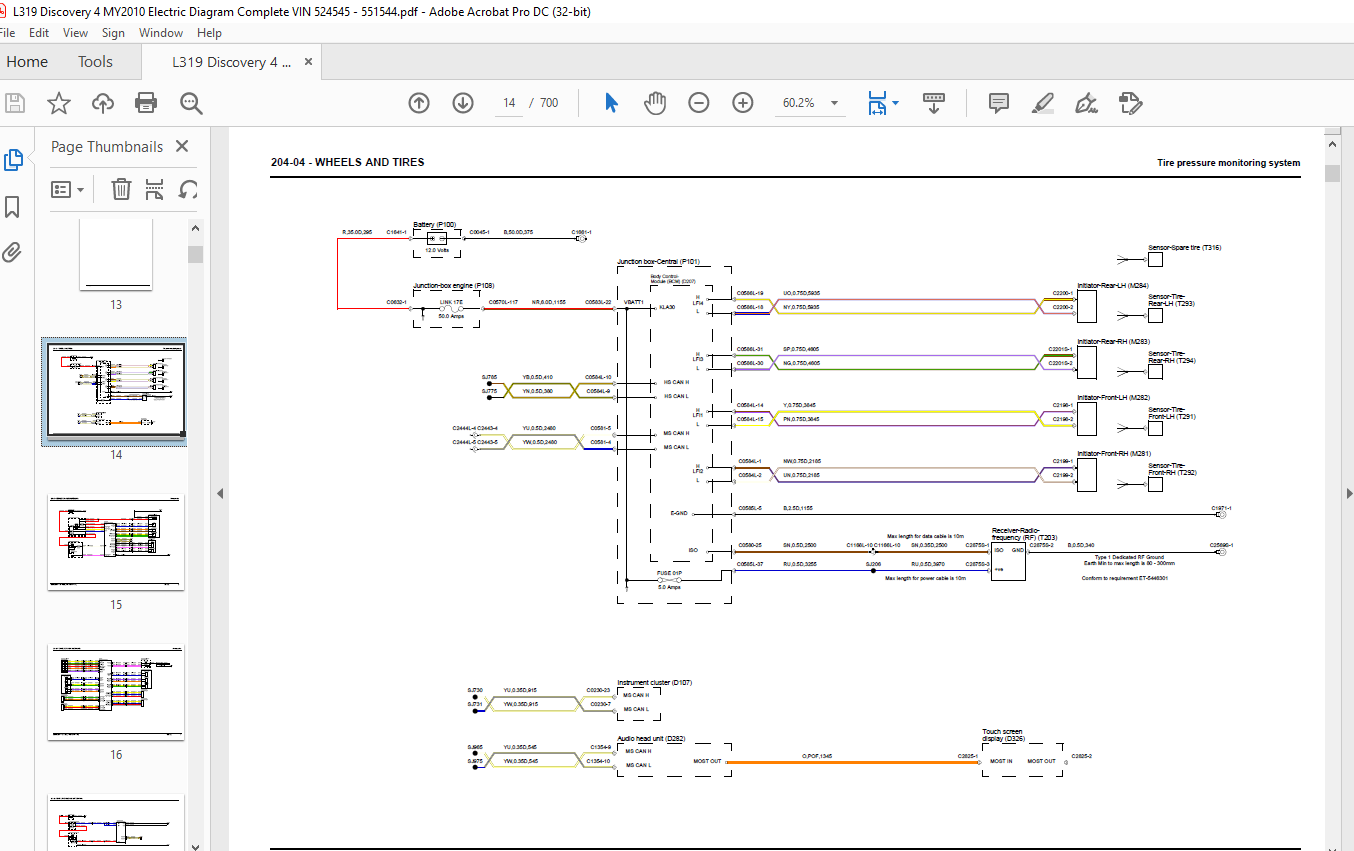Select page 15 thumbnail
This screenshot has height=851, width=1354.
coord(116,542)
